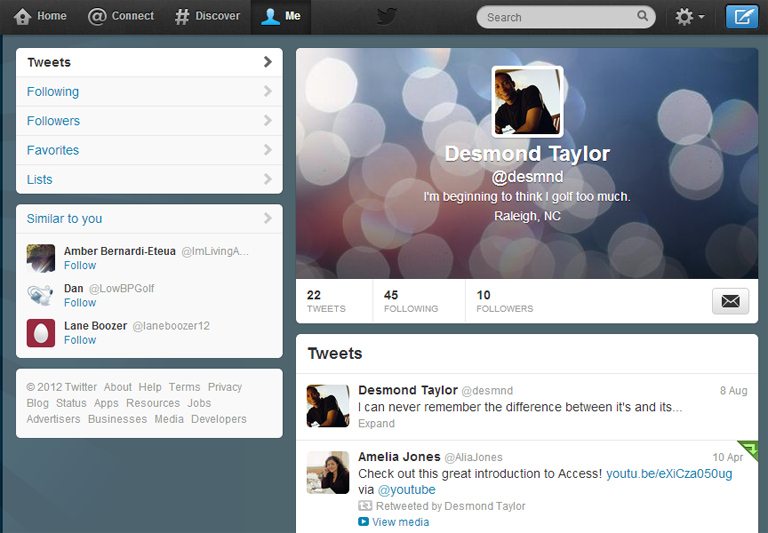The width and height of the screenshot is (768, 533).
Task: Open the Similar to you heading link
Action: (64, 218)
